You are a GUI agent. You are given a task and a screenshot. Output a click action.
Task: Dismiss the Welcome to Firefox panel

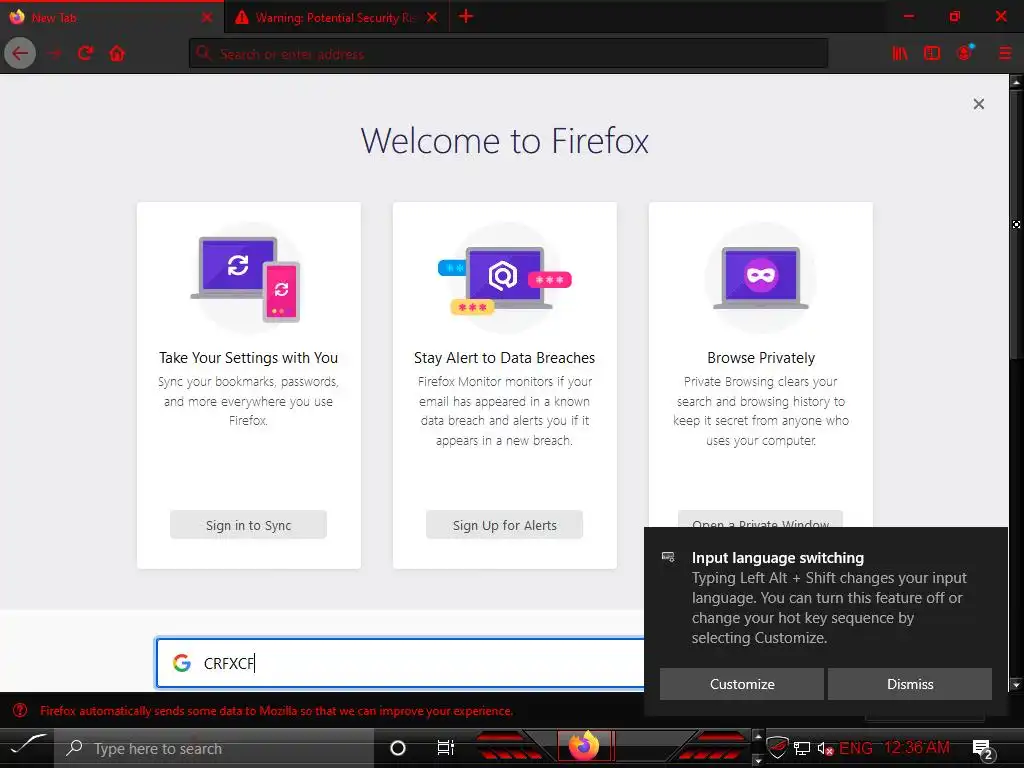978,104
